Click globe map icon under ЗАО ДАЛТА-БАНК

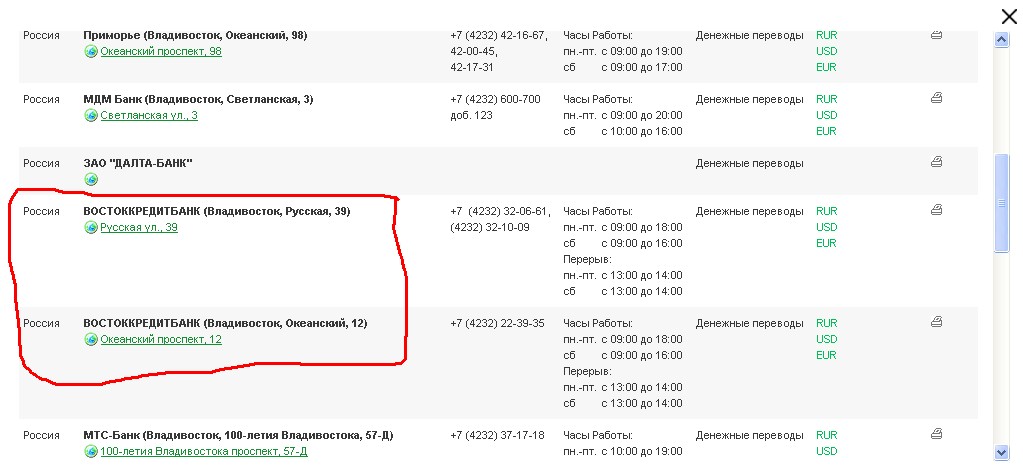click(x=91, y=179)
